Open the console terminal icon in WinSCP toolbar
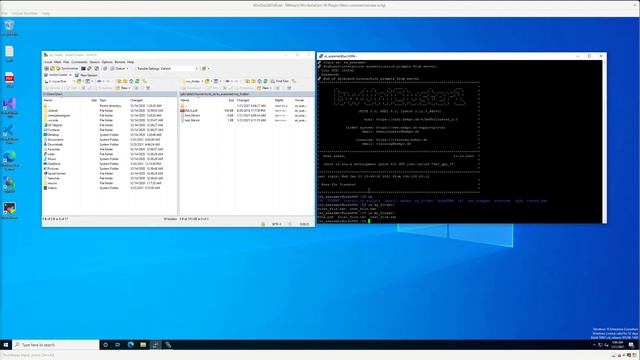This screenshot has width=640, height=360. point(83,69)
